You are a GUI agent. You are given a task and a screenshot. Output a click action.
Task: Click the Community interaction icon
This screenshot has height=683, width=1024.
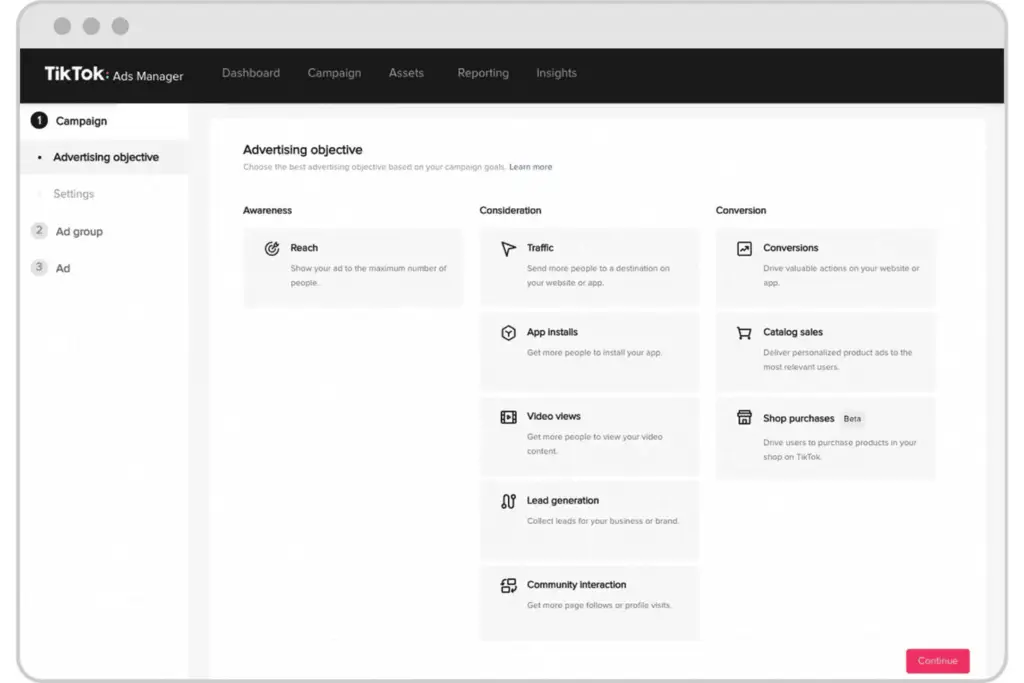pos(508,586)
